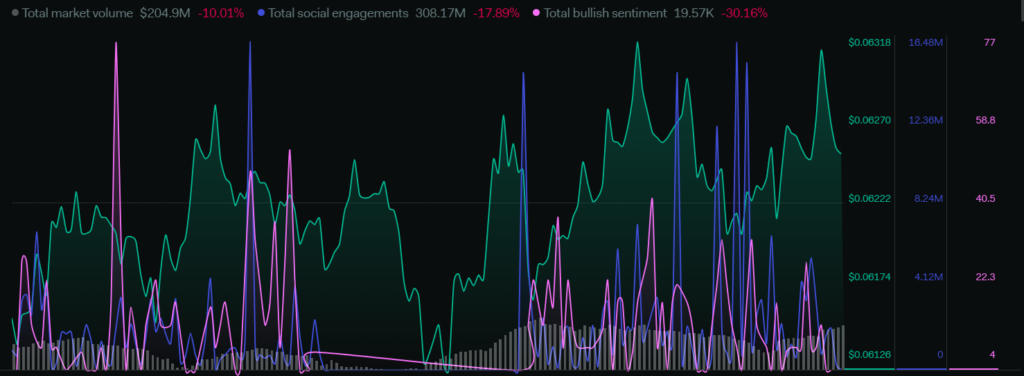
Task: Click the 77 sentiment axis label
Action: pyautogui.click(x=989, y=42)
